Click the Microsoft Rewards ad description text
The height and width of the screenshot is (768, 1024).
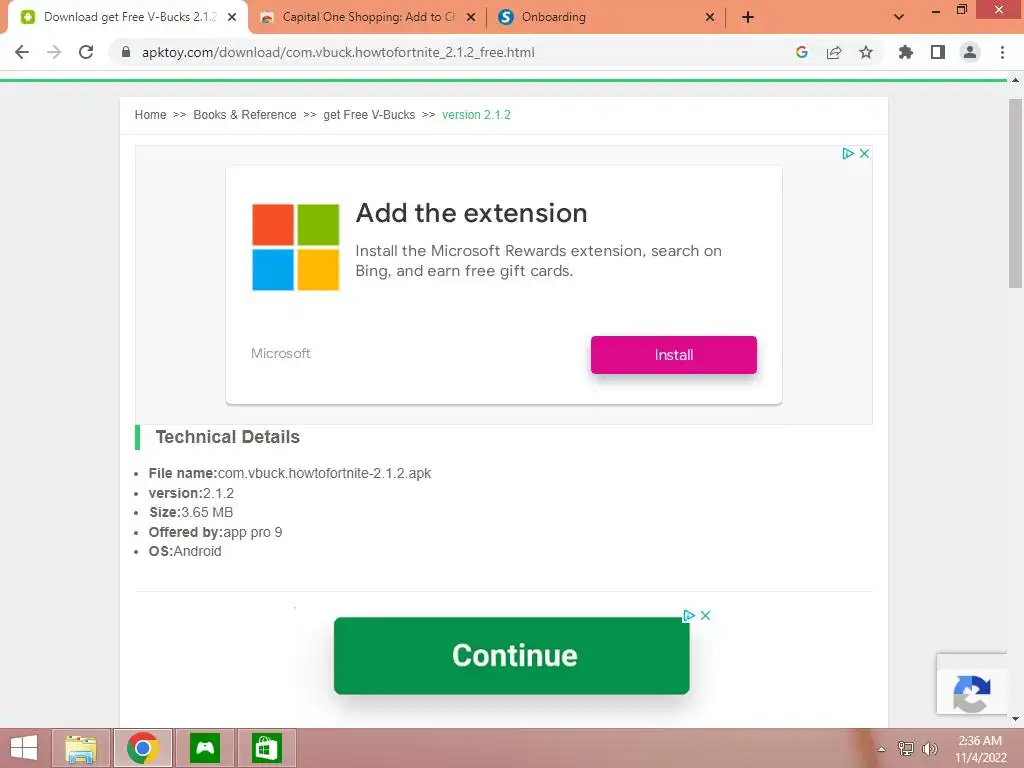(538, 261)
